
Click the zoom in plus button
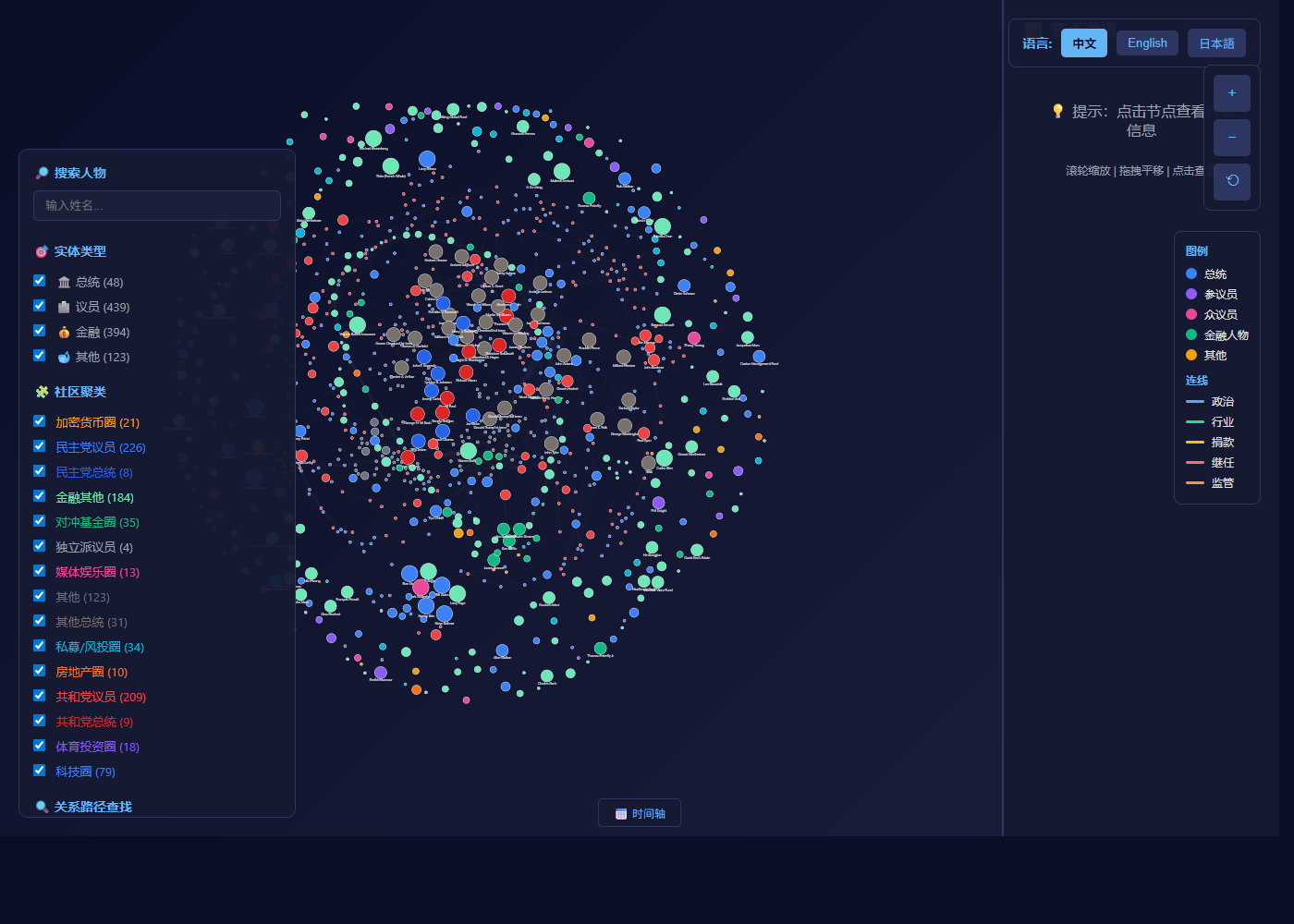[1232, 93]
